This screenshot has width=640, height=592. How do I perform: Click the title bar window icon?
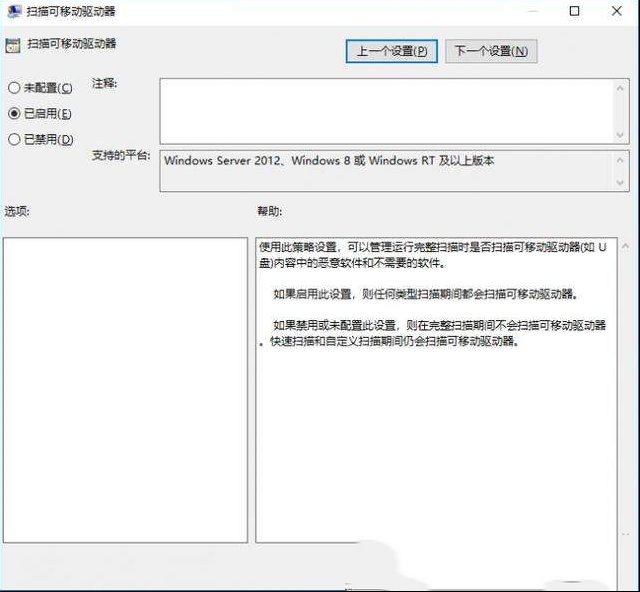14,11
